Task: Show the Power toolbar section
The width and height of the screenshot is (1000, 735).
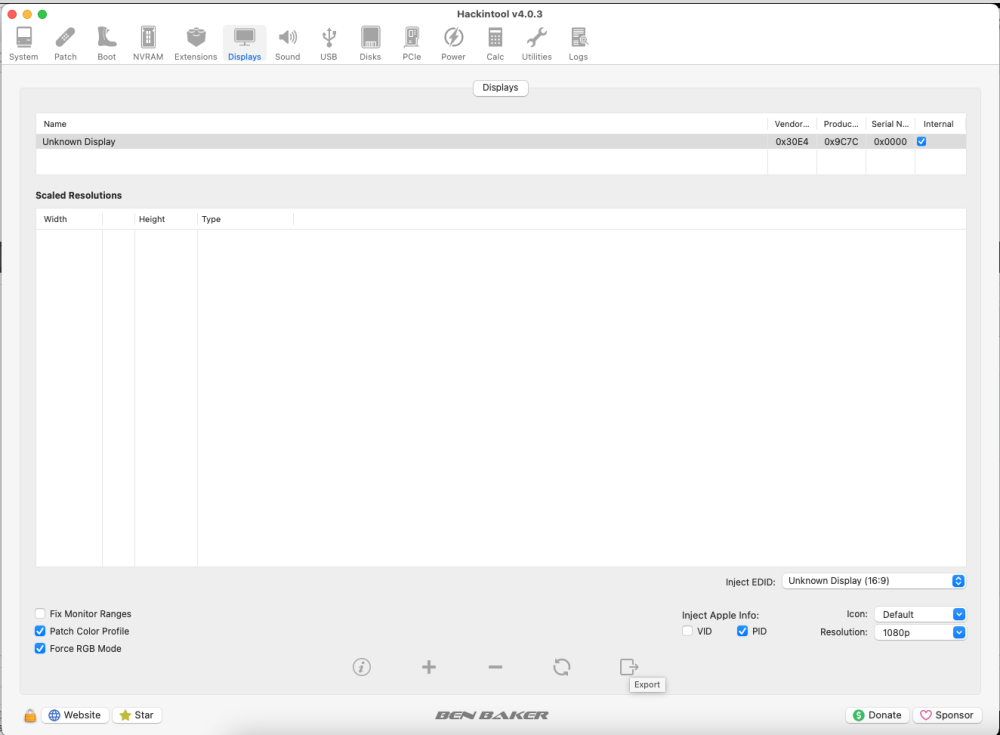Action: (453, 44)
